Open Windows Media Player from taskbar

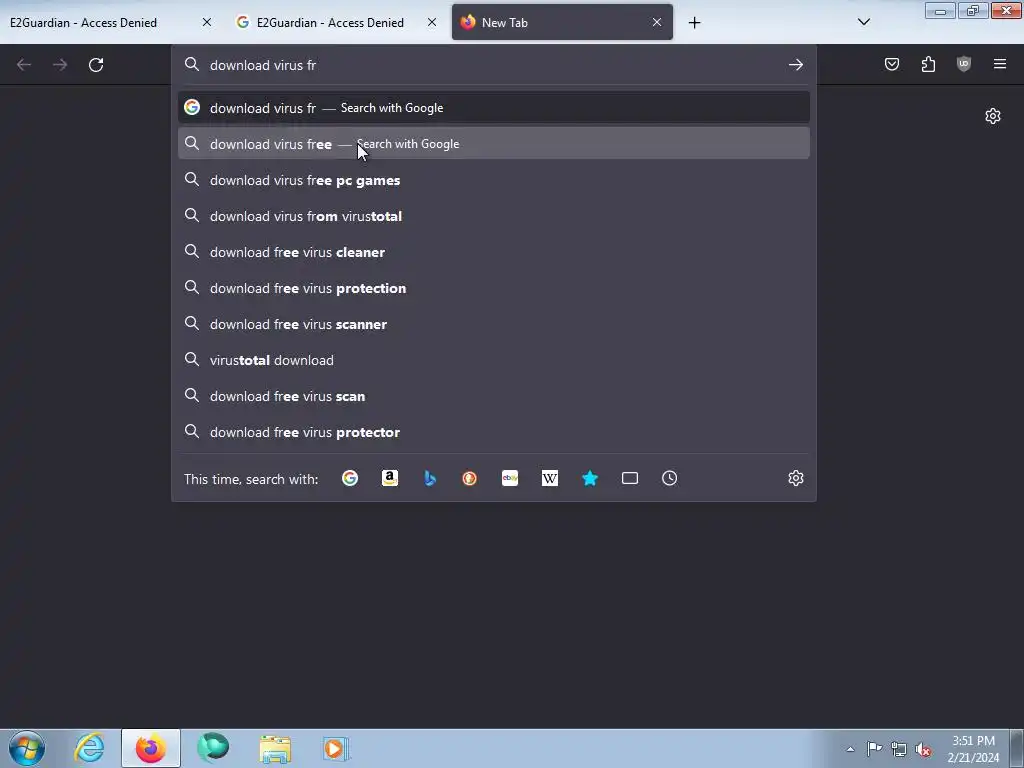(336, 748)
